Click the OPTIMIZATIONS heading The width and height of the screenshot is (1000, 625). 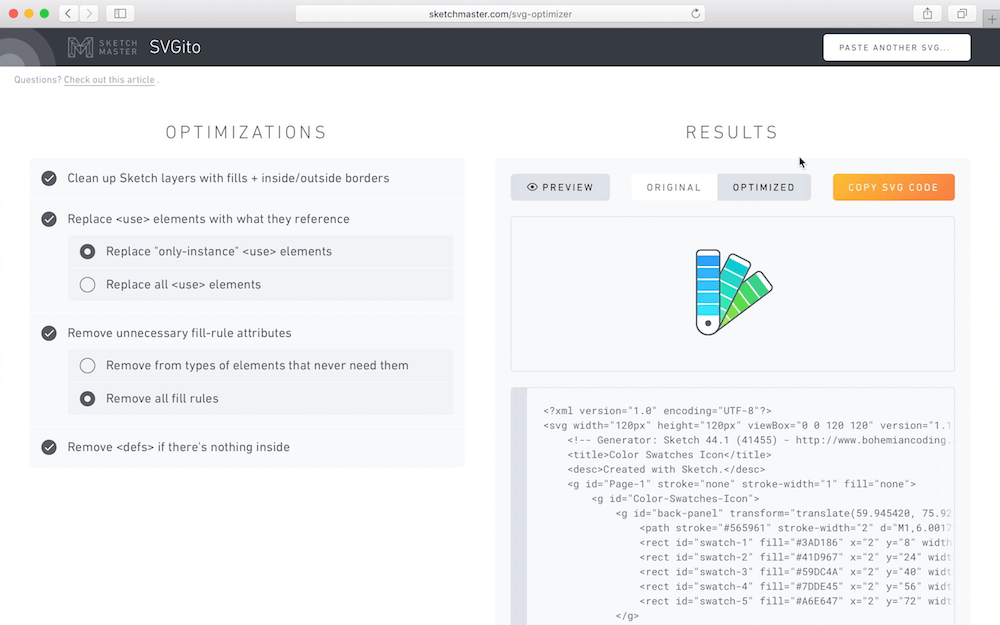(x=246, y=132)
